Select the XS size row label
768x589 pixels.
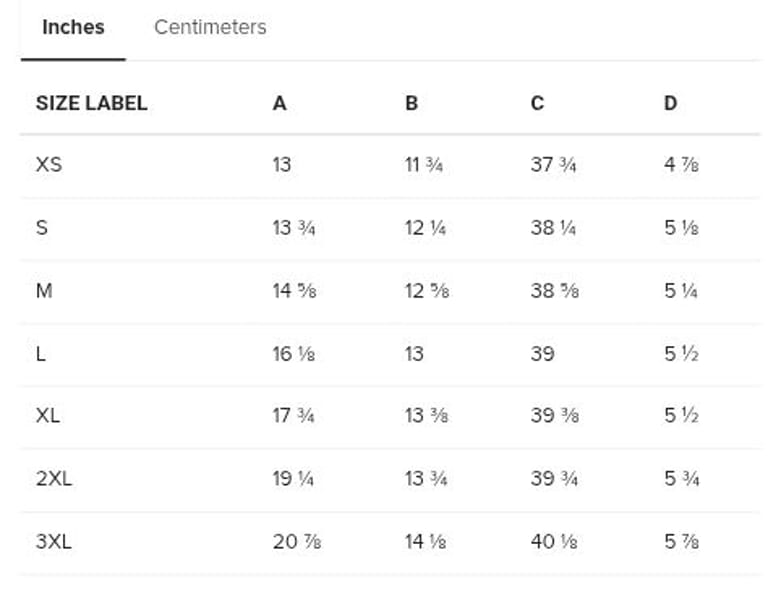[48, 165]
